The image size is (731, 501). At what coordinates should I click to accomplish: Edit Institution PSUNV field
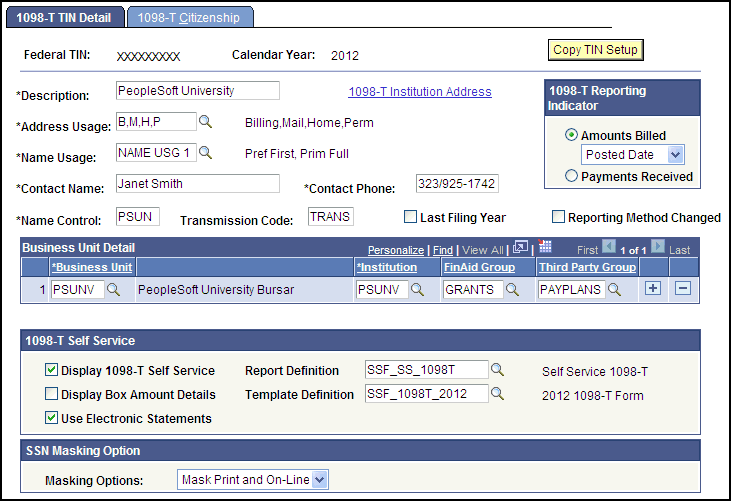(382, 289)
